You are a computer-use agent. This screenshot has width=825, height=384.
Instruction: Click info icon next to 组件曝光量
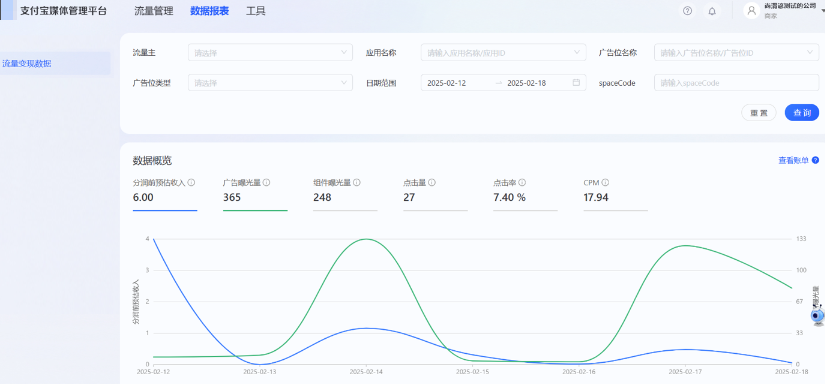(357, 183)
